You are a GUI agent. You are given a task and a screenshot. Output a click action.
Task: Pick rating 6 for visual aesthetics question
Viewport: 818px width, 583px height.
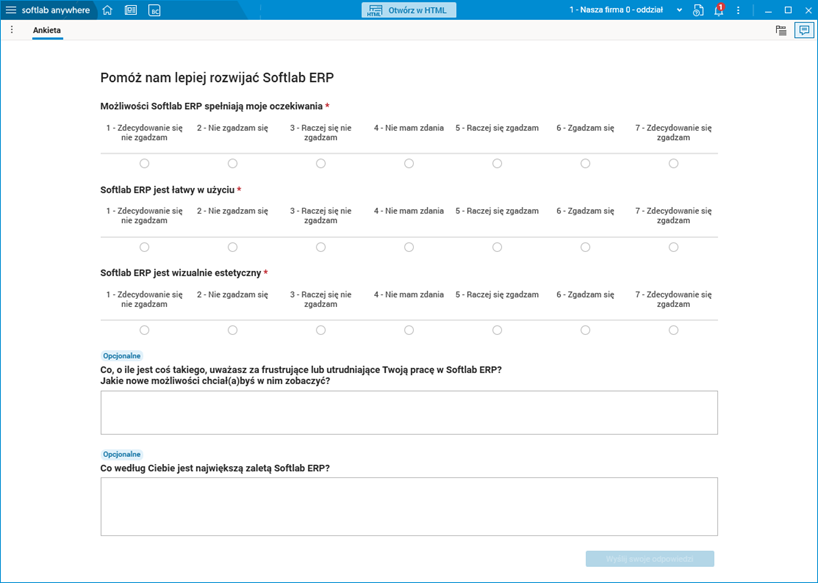(585, 330)
